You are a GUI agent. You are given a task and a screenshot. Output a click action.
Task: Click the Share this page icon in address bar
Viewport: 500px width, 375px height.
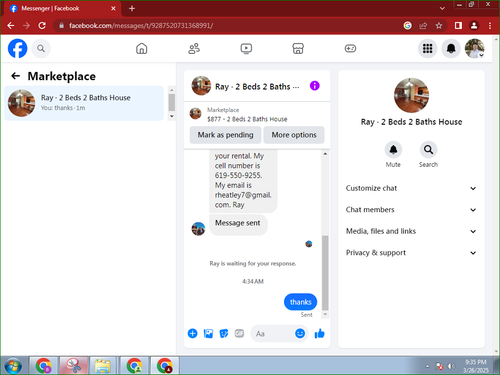point(423,26)
